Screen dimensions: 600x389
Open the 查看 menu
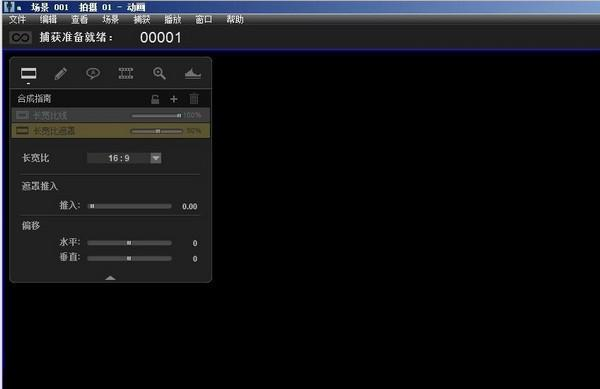click(x=79, y=20)
